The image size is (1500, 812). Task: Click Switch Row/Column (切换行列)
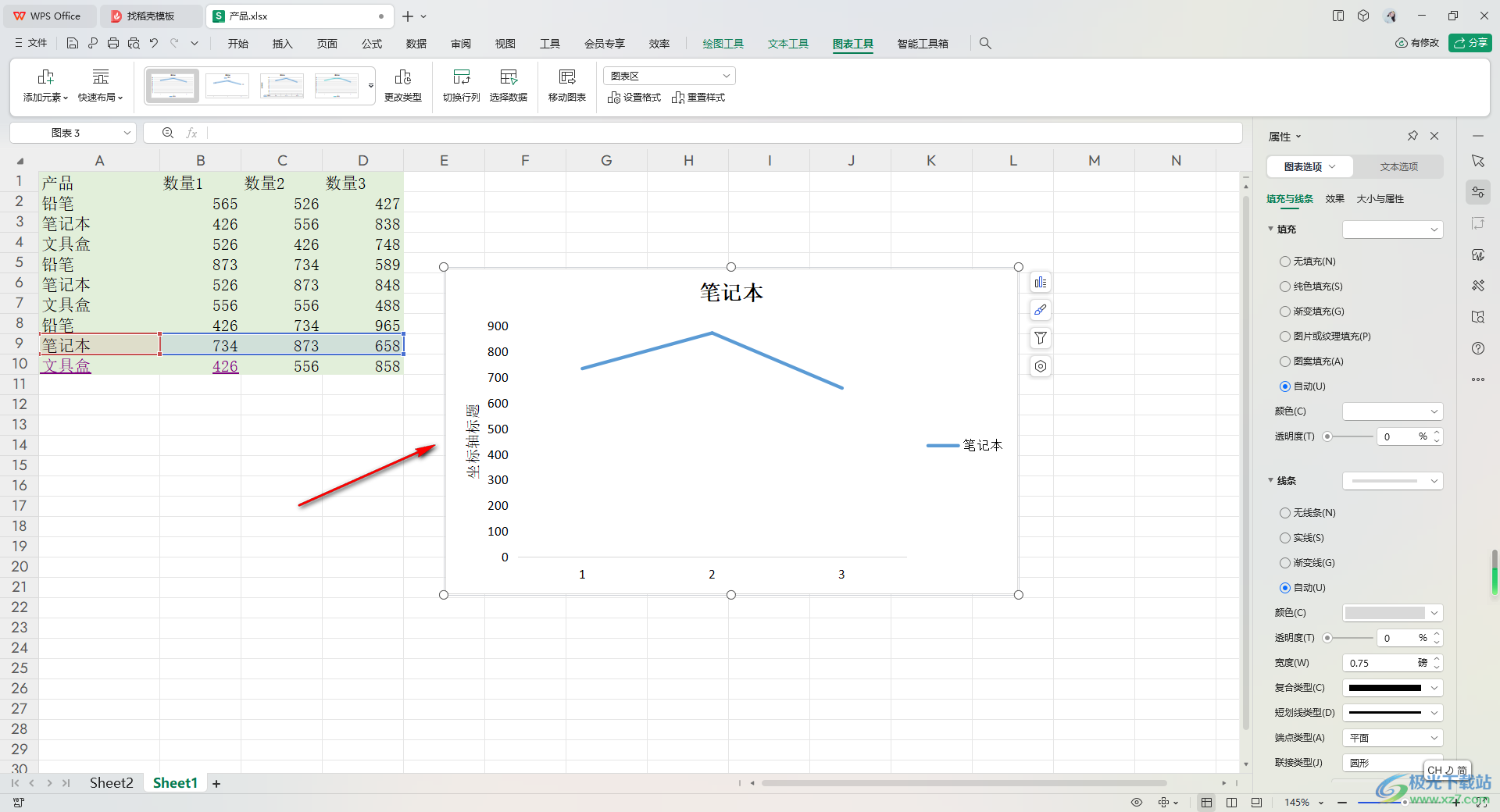pyautogui.click(x=462, y=86)
